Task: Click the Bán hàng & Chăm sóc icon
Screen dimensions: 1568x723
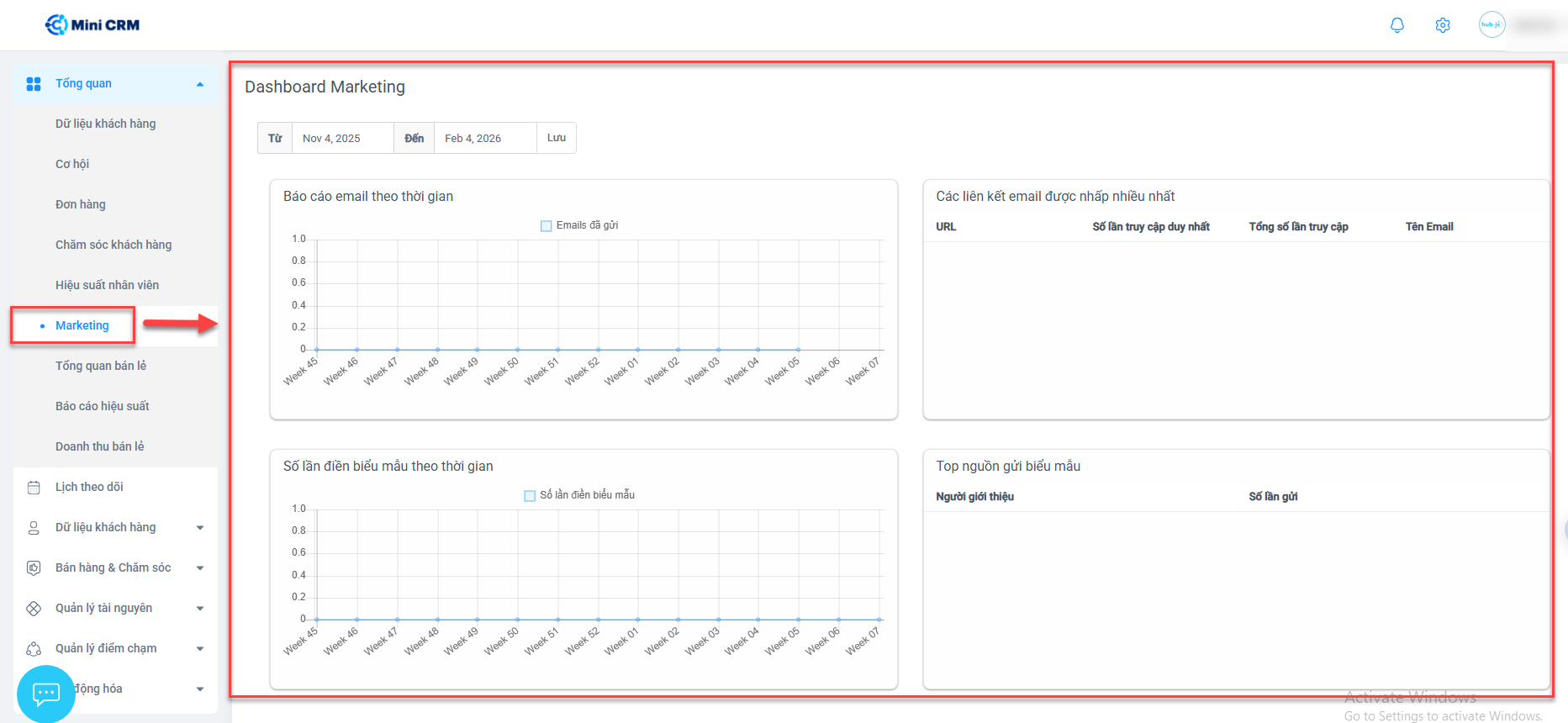Action: pos(34,568)
